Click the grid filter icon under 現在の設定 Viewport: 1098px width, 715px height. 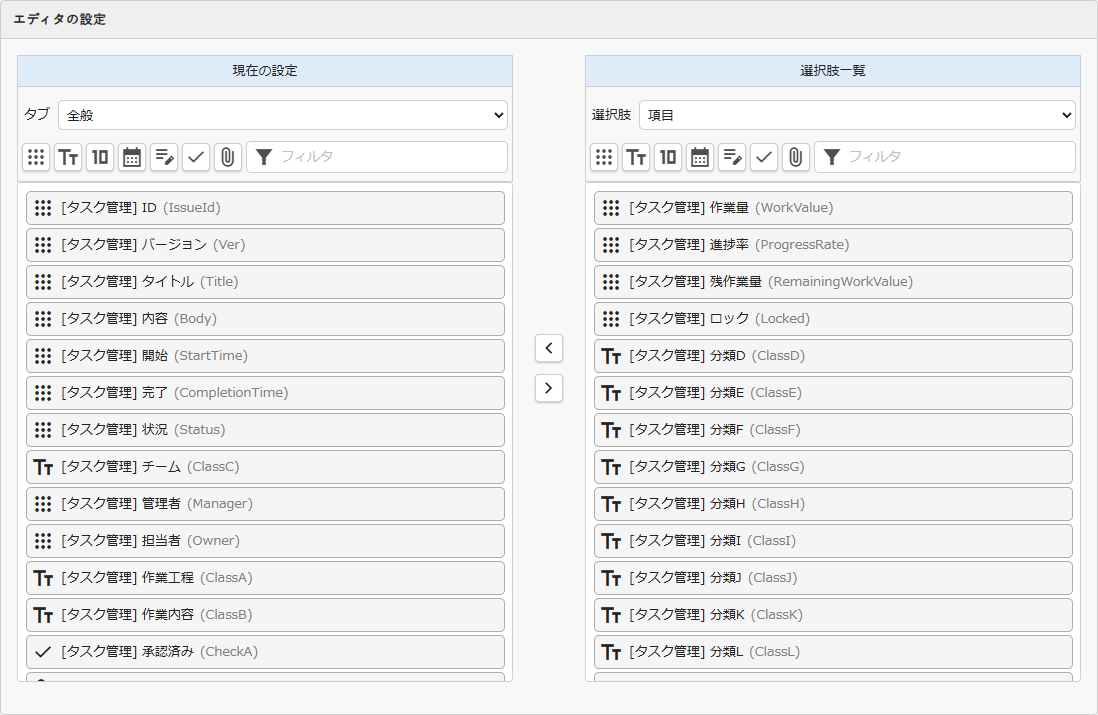tap(36, 157)
